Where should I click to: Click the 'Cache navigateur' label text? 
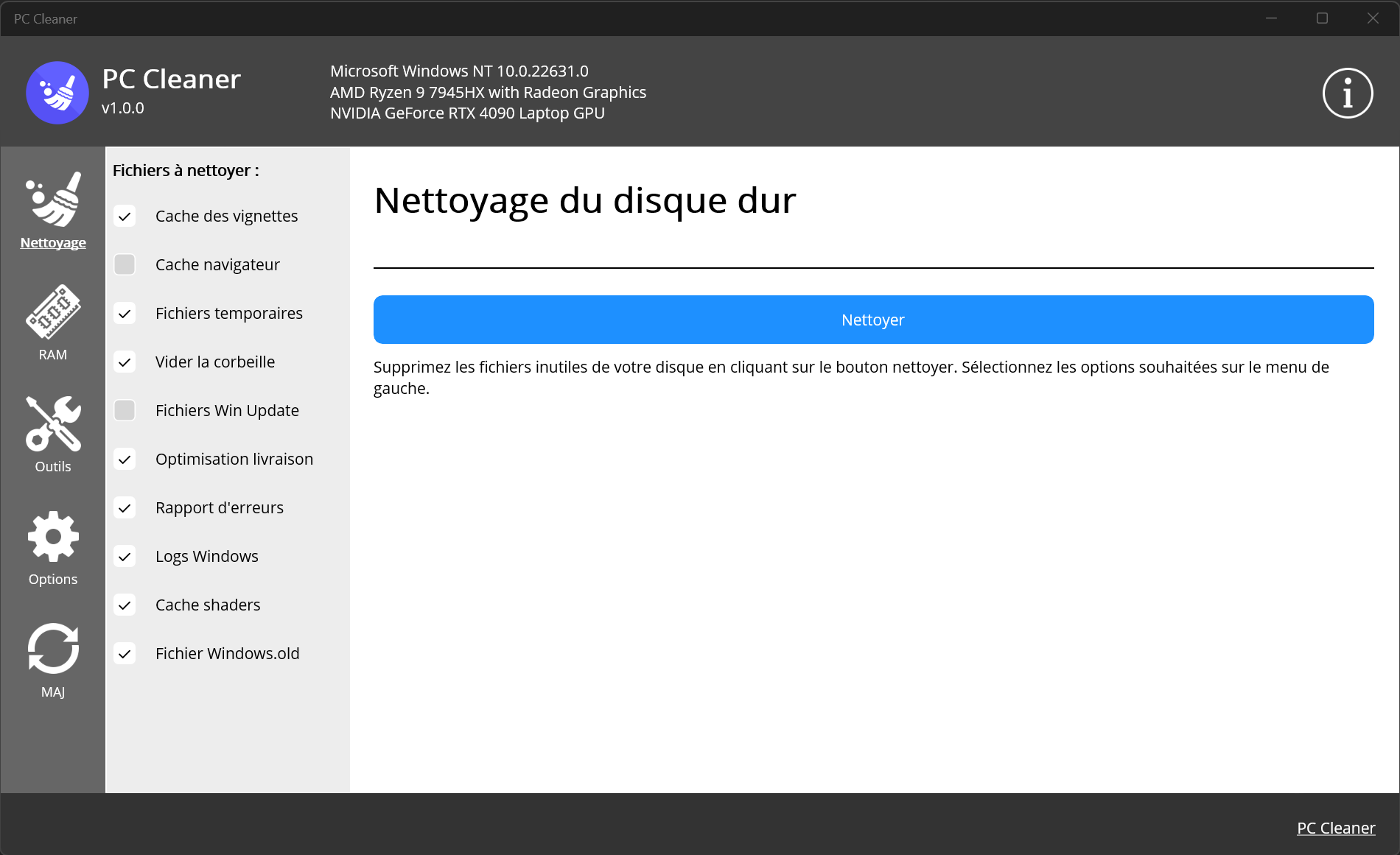coord(217,264)
